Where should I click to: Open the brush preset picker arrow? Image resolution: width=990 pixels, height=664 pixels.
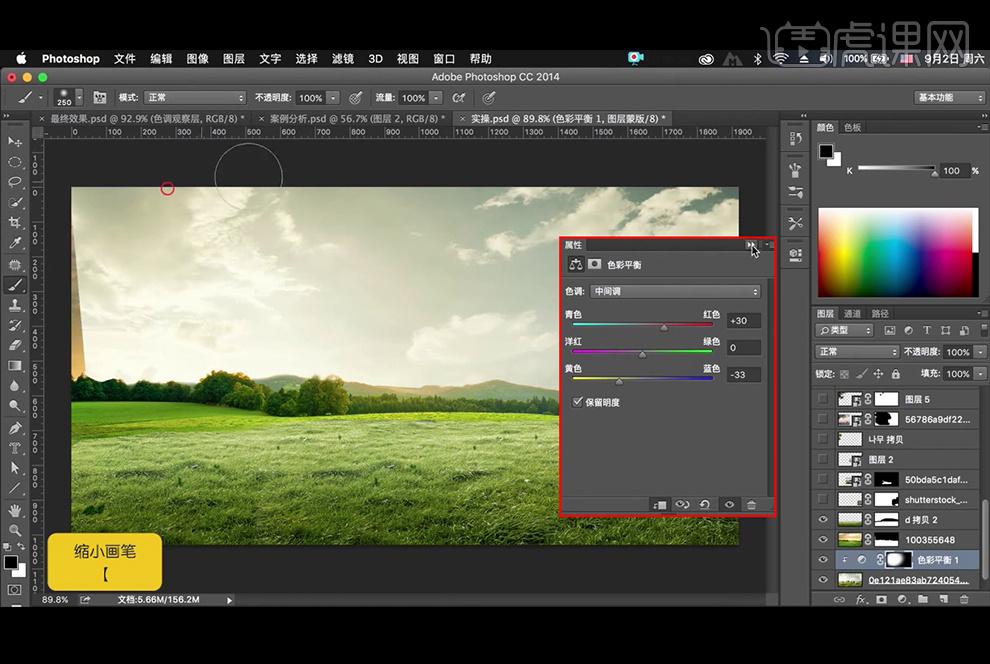(x=79, y=98)
